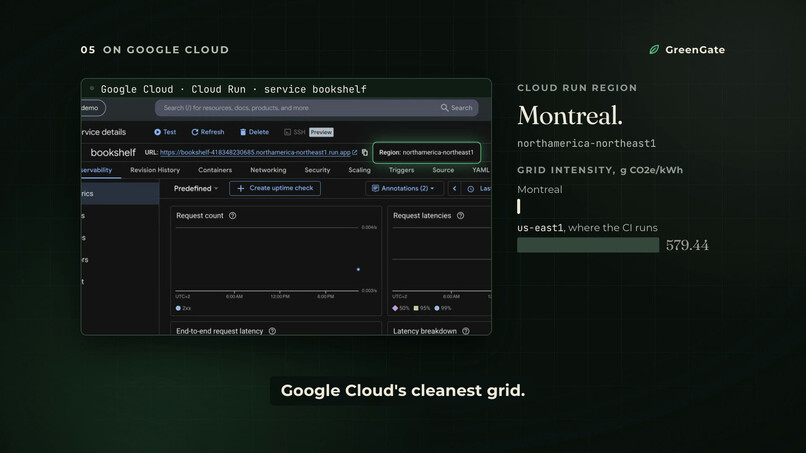Toggle the 99% latency legend
The width and height of the screenshot is (806, 453).
[x=443, y=309]
